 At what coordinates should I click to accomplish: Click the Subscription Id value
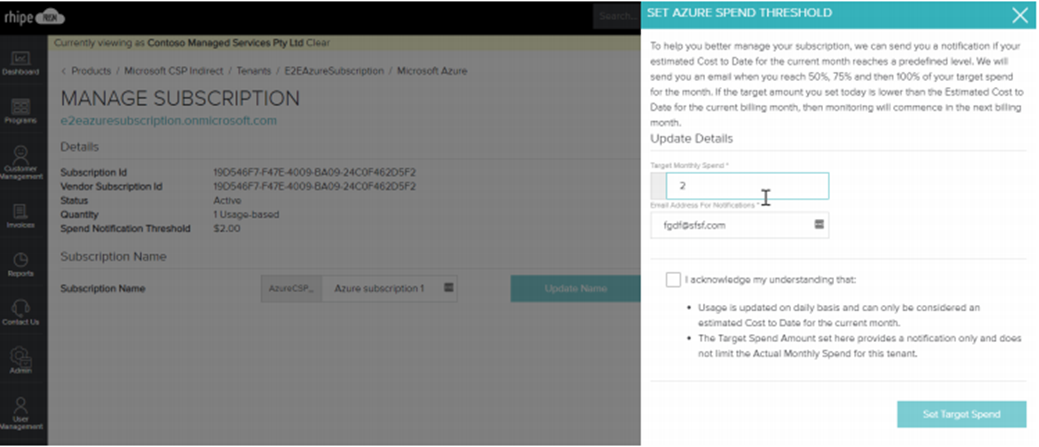pyautogui.click(x=315, y=173)
